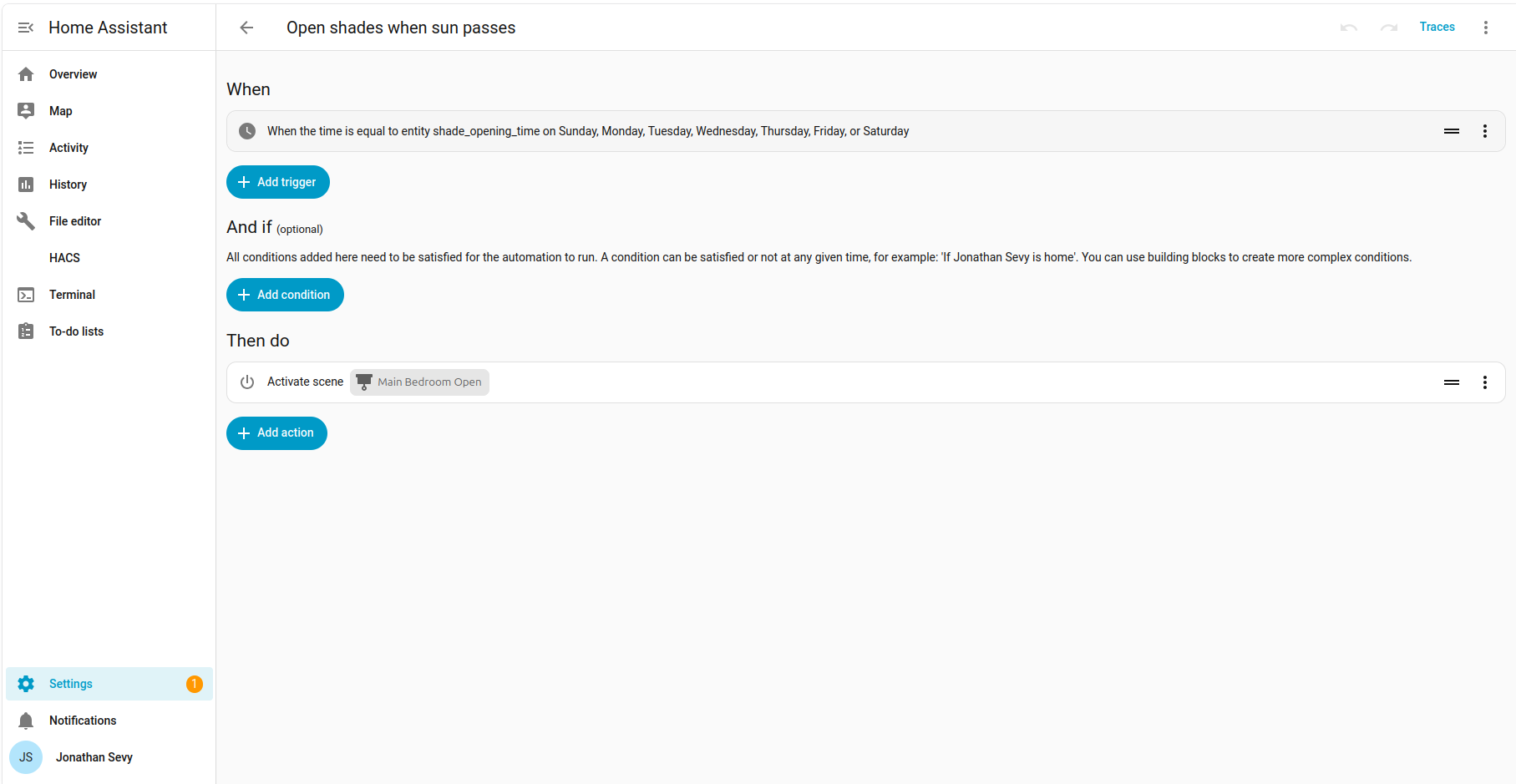This screenshot has height=784, width=1516.
Task: Open Settings via the gear icon
Action: (26, 684)
